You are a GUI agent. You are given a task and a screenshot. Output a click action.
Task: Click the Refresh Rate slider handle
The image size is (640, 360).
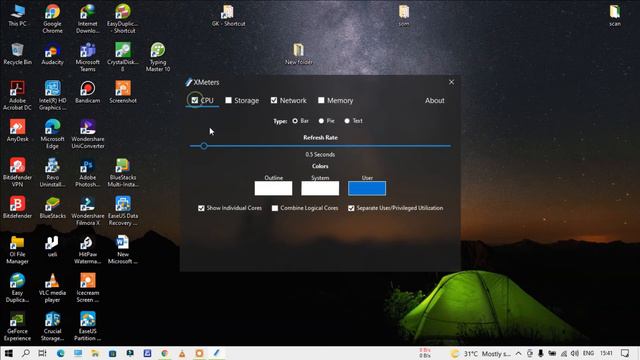tap(204, 146)
